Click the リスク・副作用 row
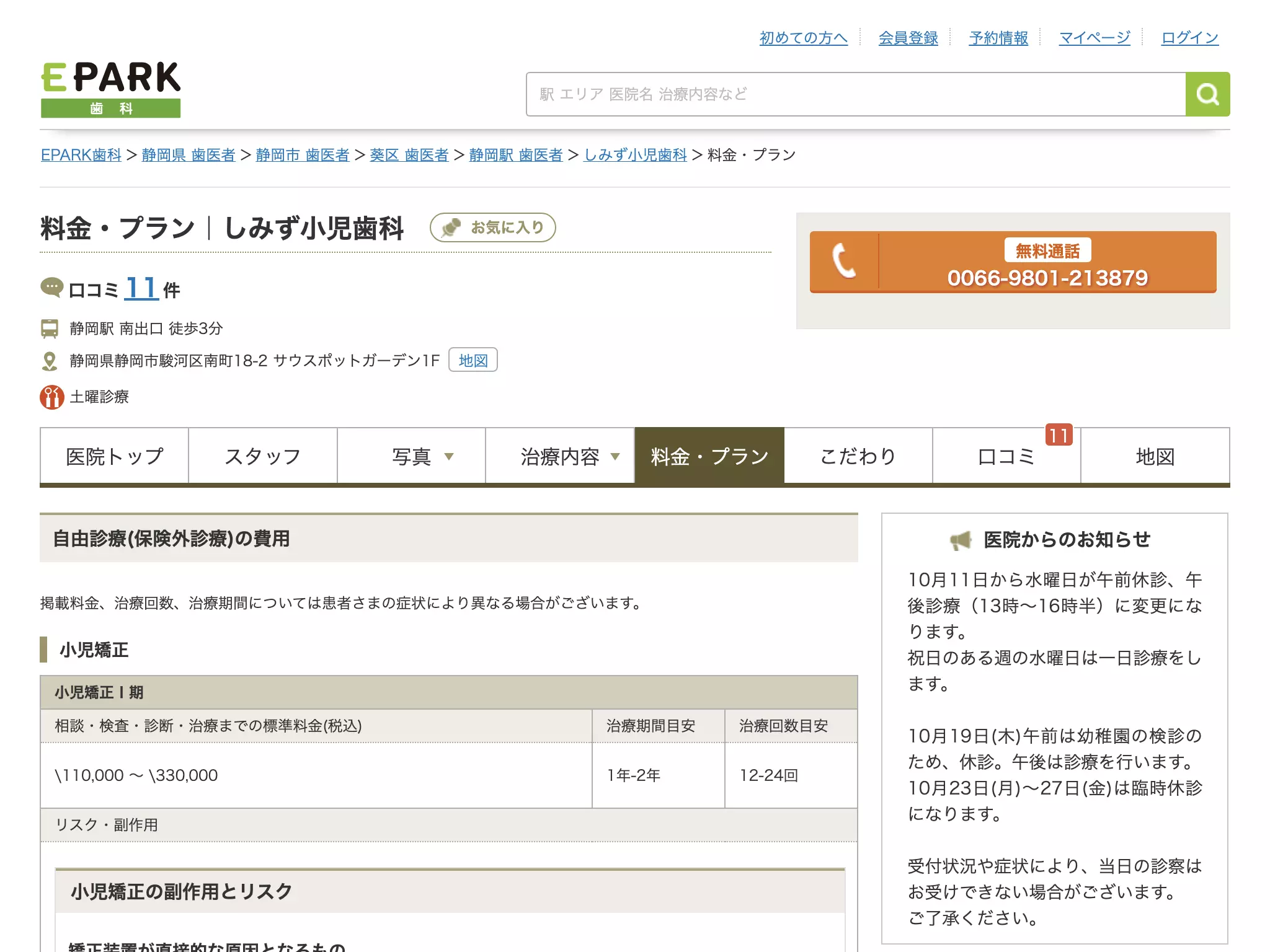 (449, 825)
